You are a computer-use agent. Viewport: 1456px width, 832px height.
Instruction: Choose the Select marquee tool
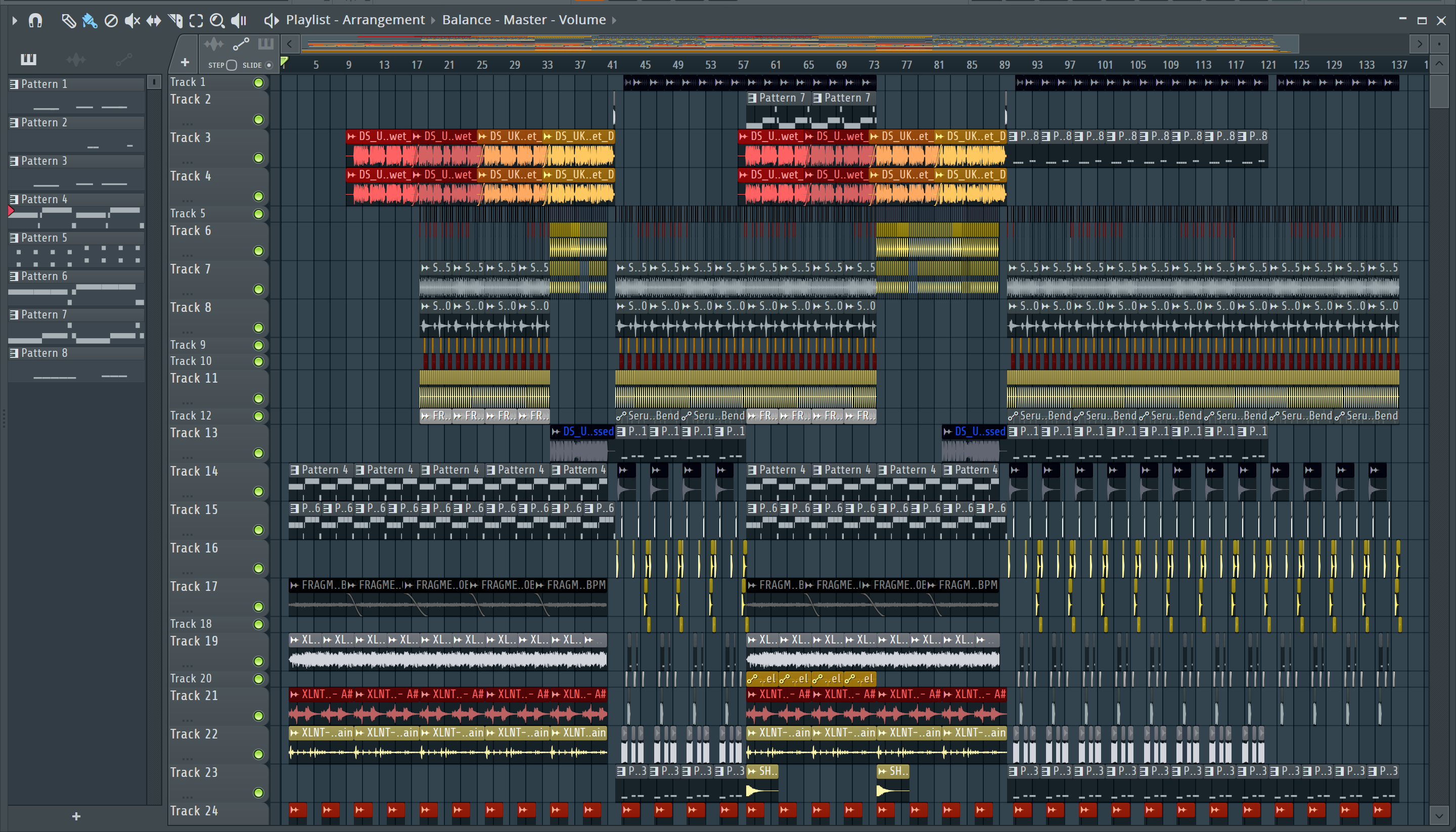(x=196, y=21)
